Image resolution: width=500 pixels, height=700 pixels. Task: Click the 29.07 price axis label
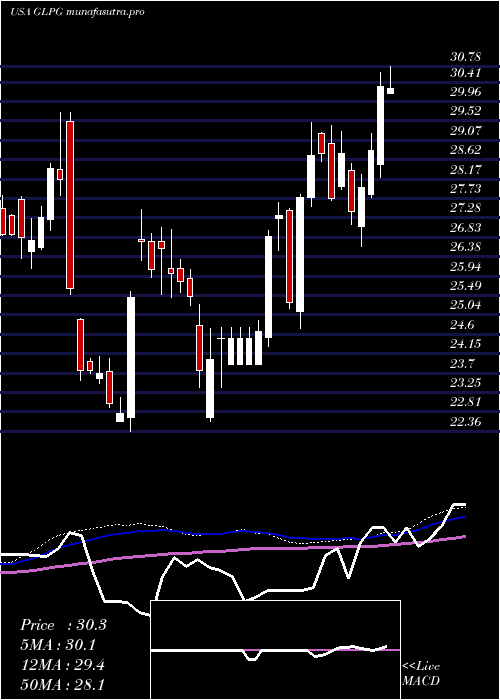tap(466, 131)
